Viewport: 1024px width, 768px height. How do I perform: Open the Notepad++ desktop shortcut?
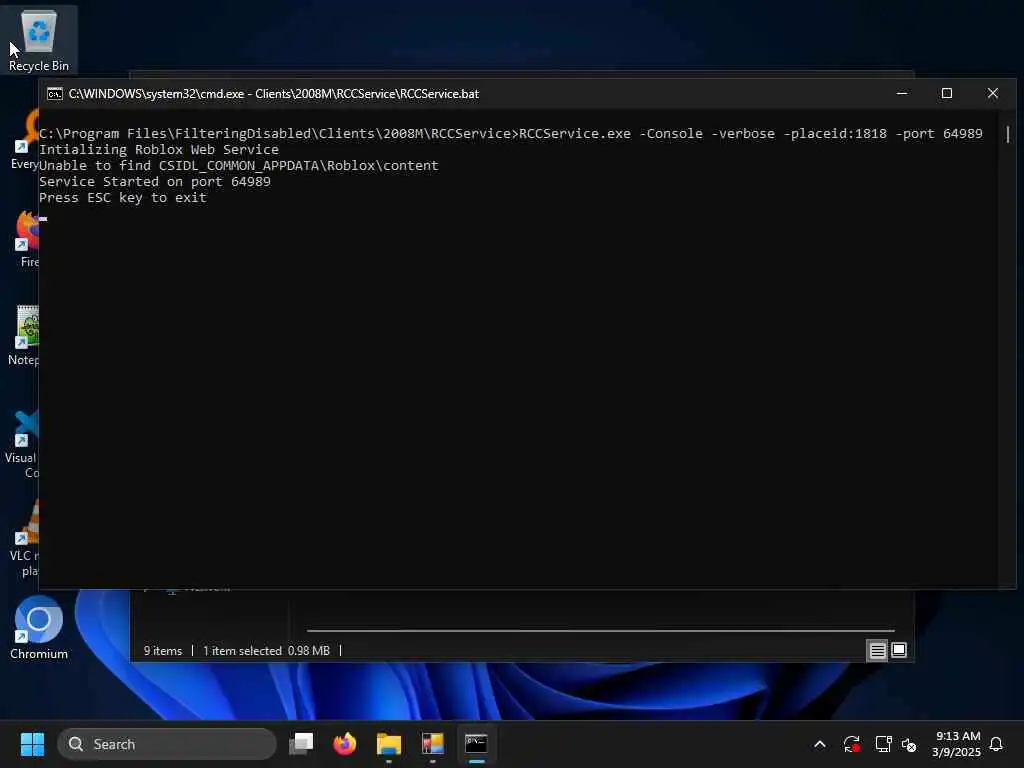25,335
